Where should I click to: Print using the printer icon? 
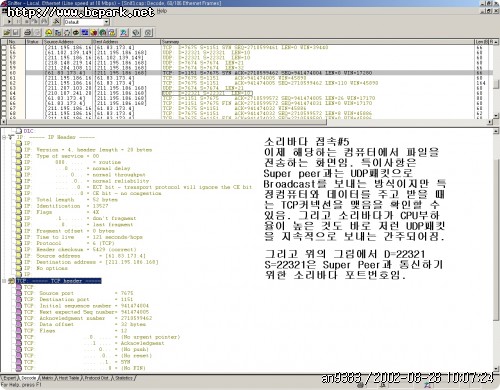point(28,32)
